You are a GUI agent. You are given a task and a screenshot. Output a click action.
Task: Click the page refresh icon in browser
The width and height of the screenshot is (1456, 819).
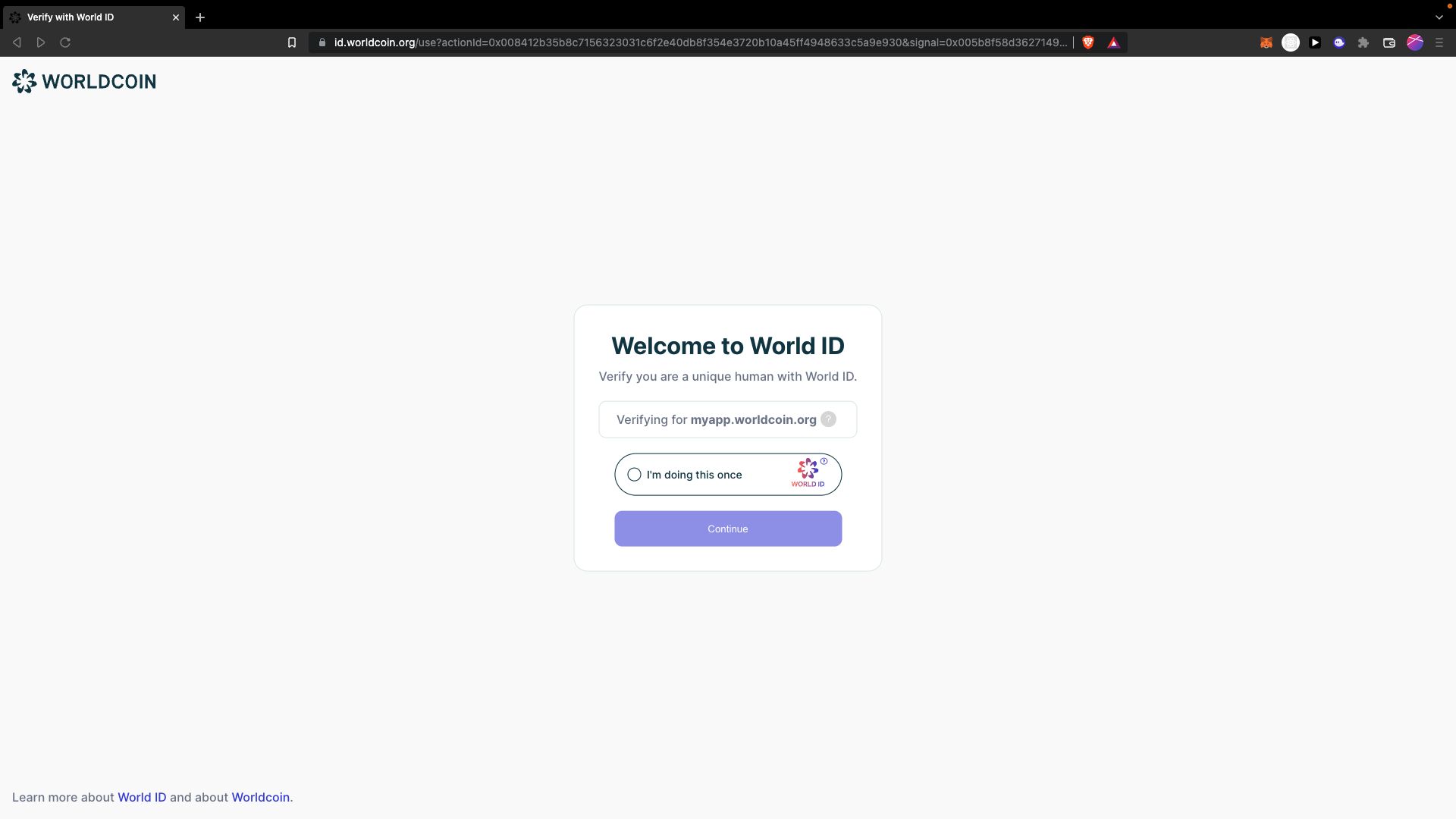coord(65,42)
